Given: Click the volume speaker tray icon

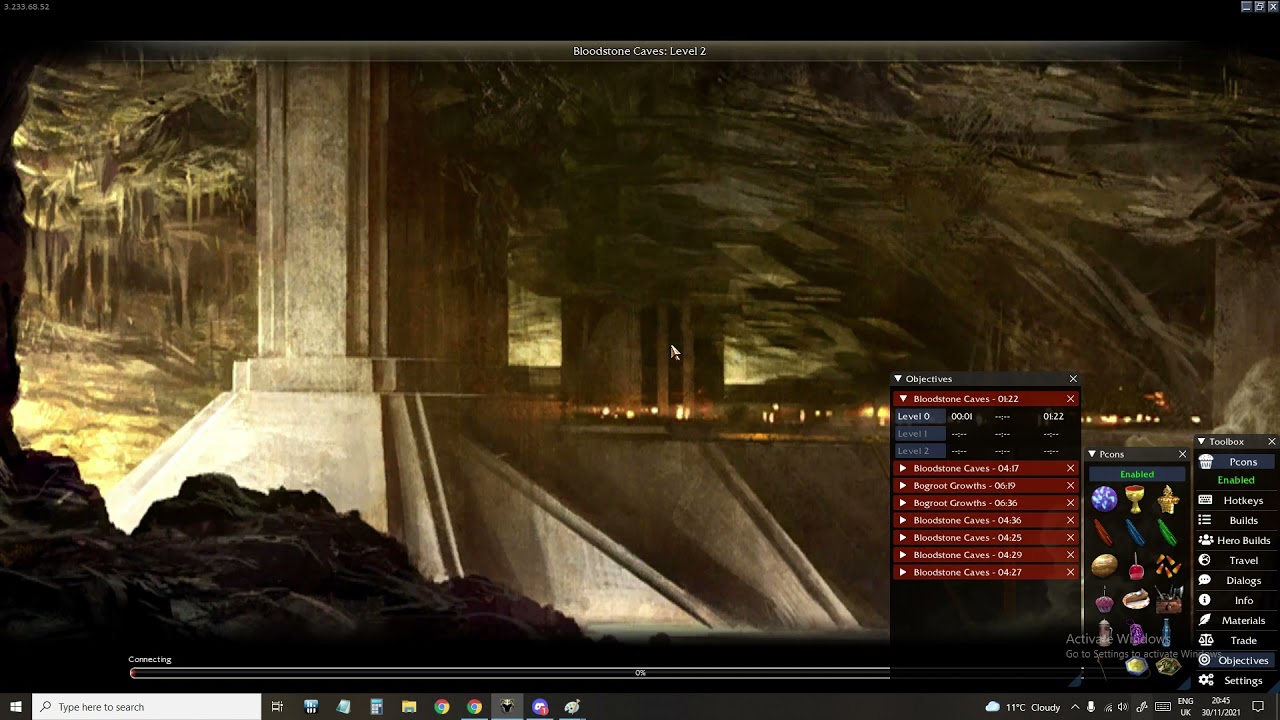Looking at the screenshot, I should pos(1122,707).
